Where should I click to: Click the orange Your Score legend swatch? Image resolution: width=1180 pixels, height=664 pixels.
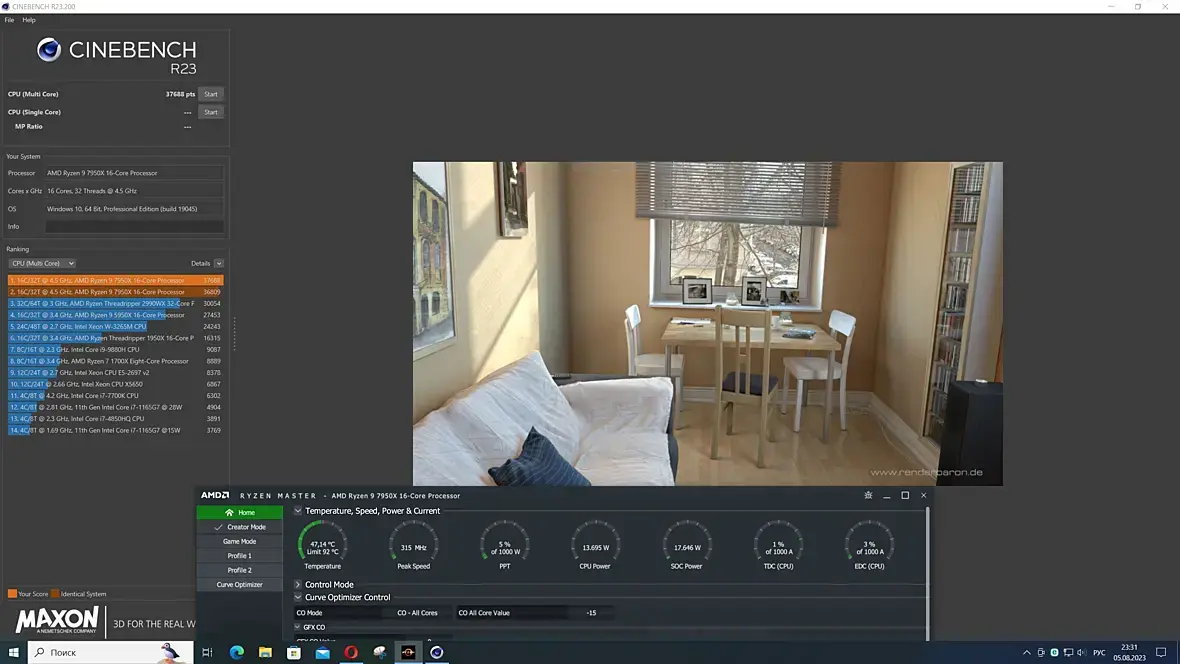click(x=12, y=594)
